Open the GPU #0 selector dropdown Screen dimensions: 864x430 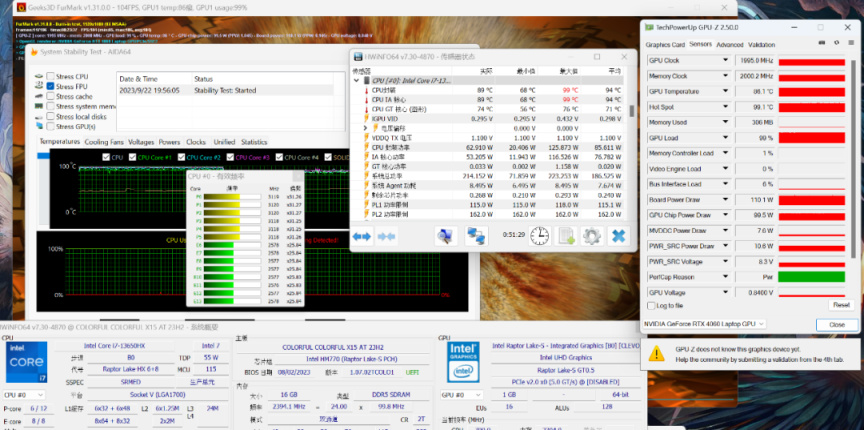(461, 395)
